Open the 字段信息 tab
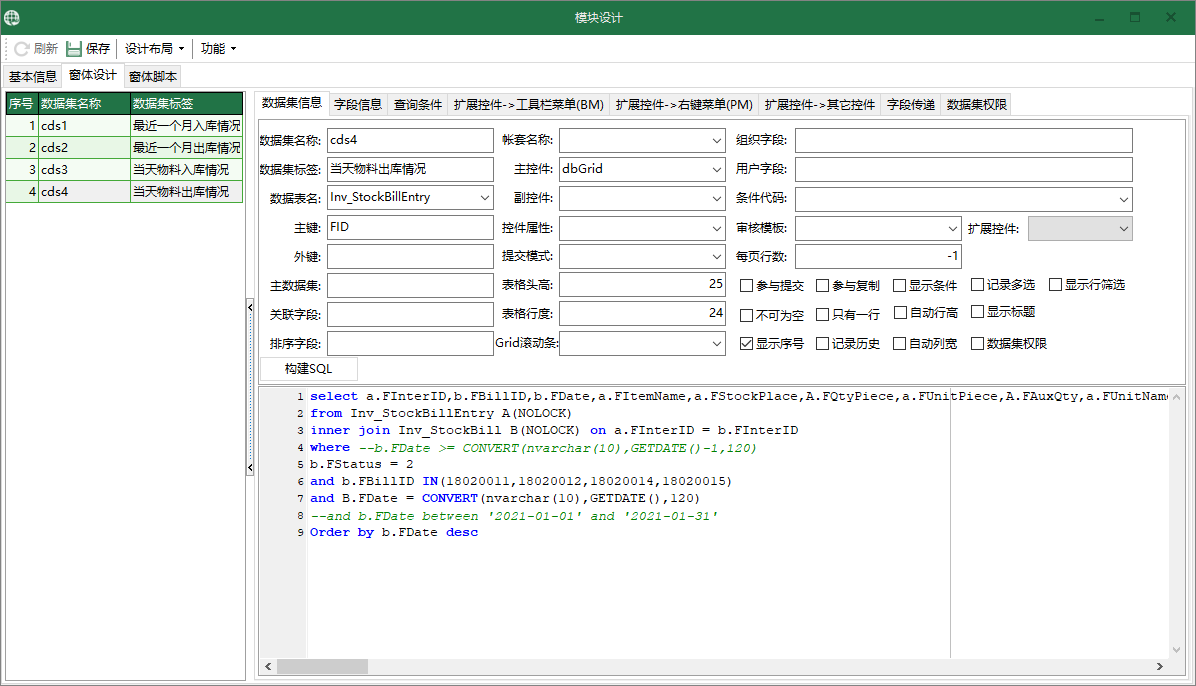1196x686 pixels. 358,105
